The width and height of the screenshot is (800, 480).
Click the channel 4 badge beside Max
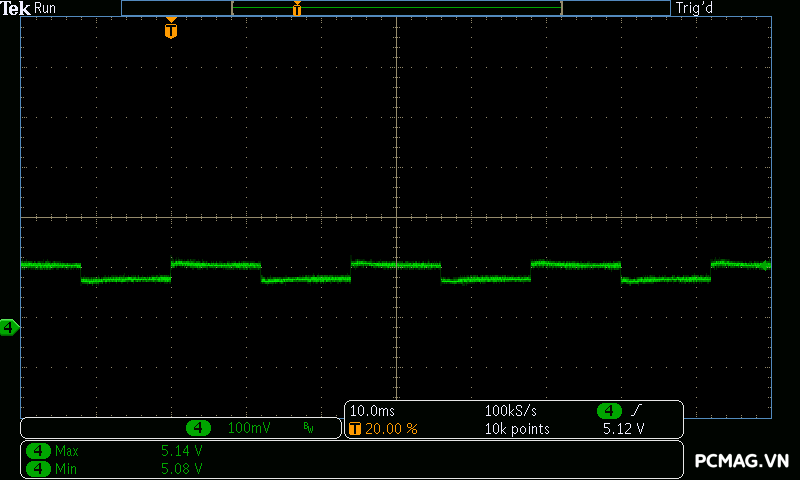pos(38,451)
